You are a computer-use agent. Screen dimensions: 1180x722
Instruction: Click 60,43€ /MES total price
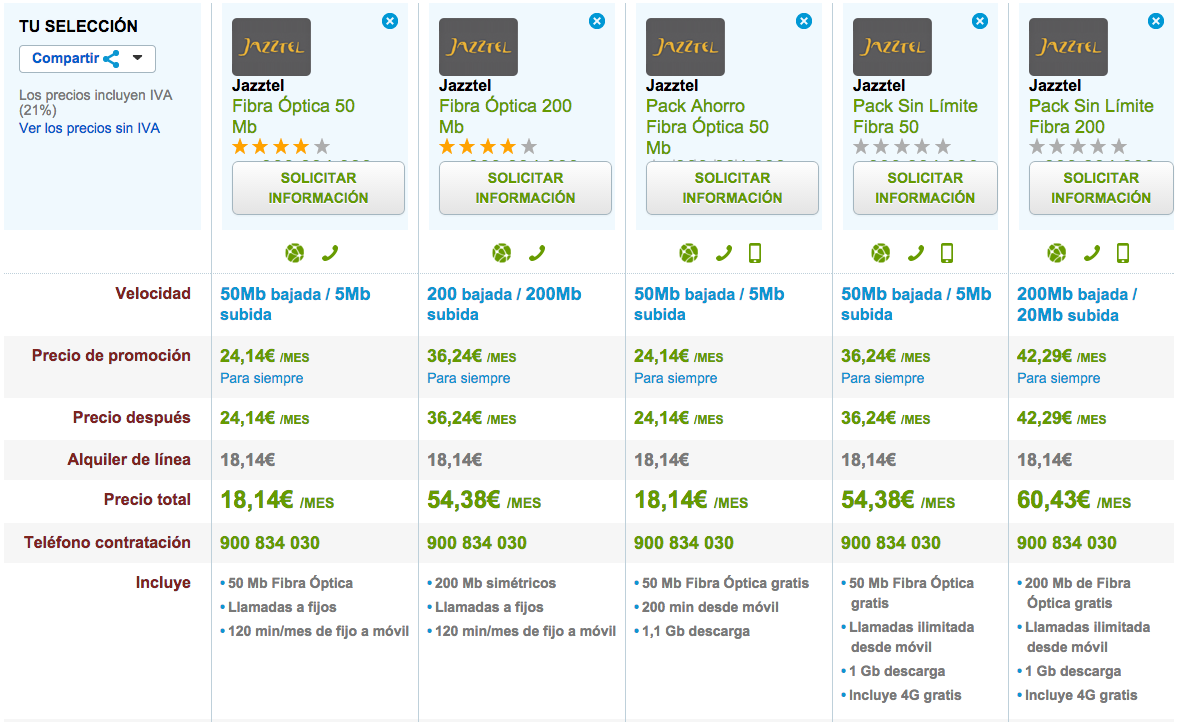pos(1074,500)
